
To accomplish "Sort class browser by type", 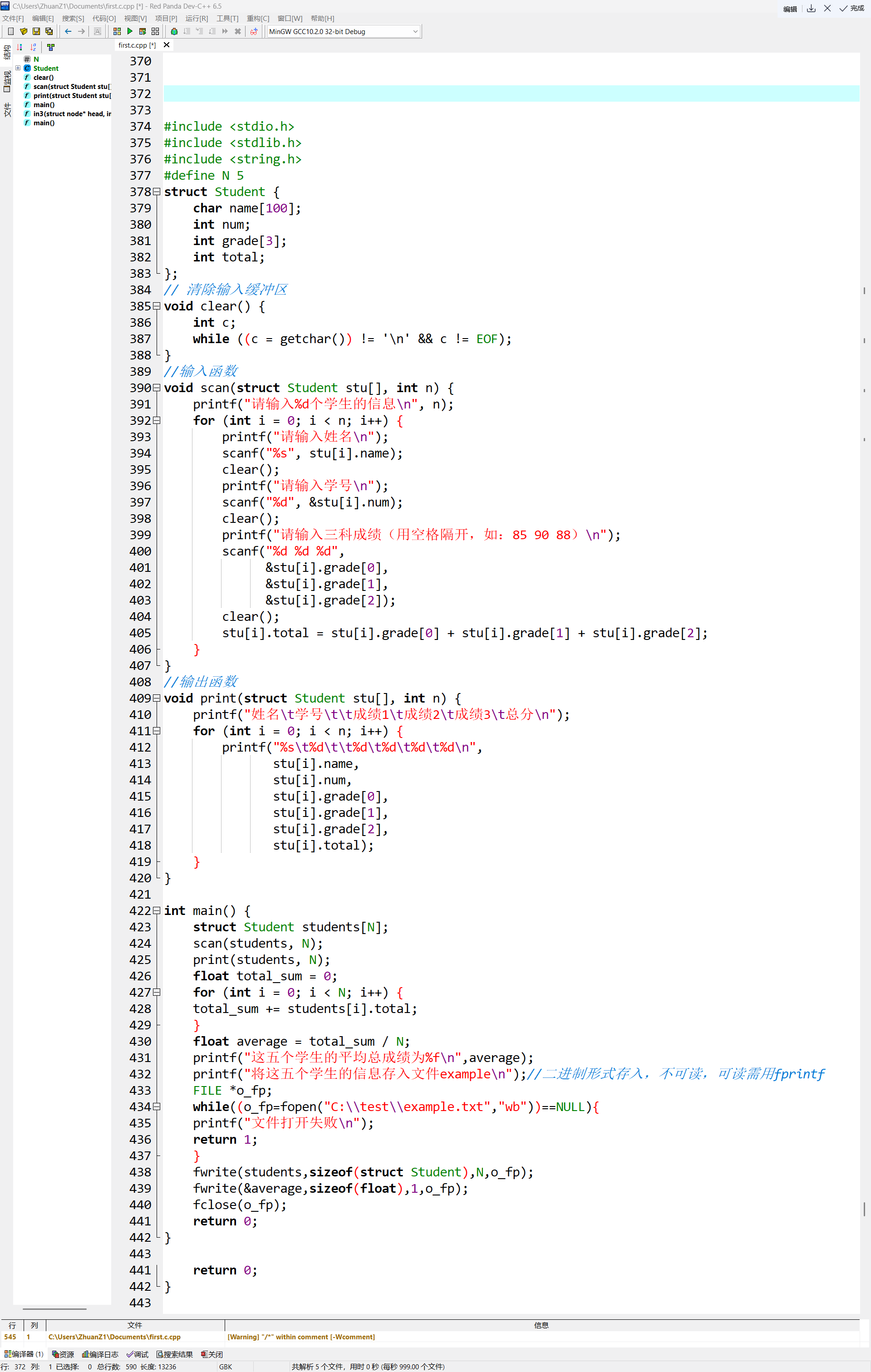I will pos(20,47).
